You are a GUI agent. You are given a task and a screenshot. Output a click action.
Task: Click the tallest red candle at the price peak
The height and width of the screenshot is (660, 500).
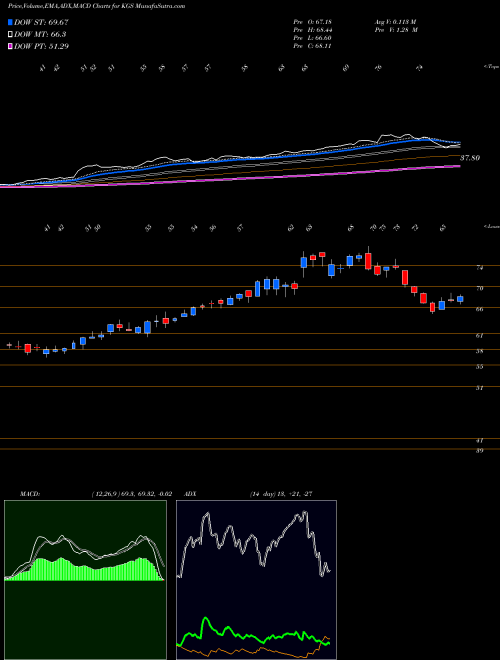tap(368, 261)
